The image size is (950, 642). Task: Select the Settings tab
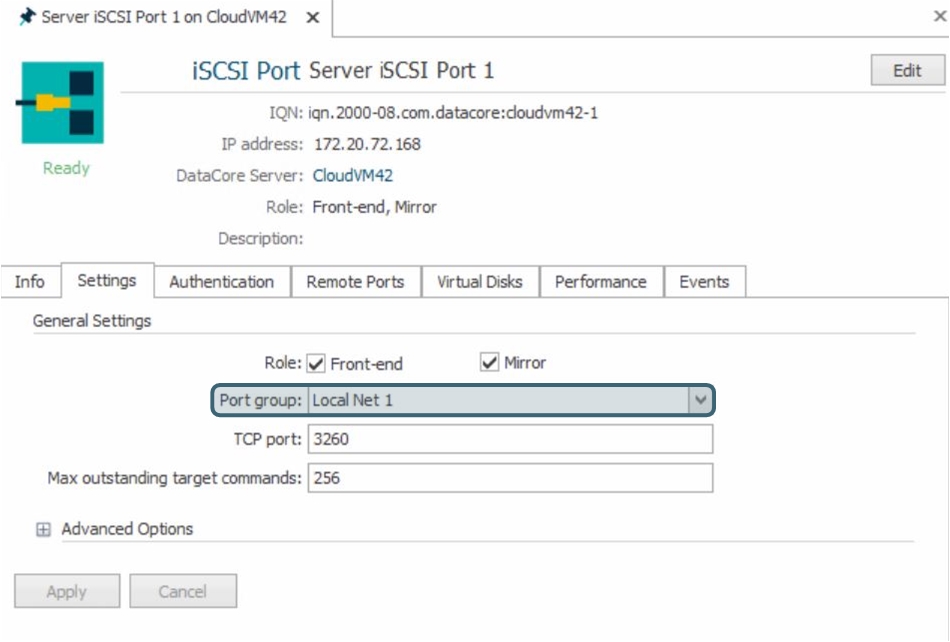[x=107, y=281]
